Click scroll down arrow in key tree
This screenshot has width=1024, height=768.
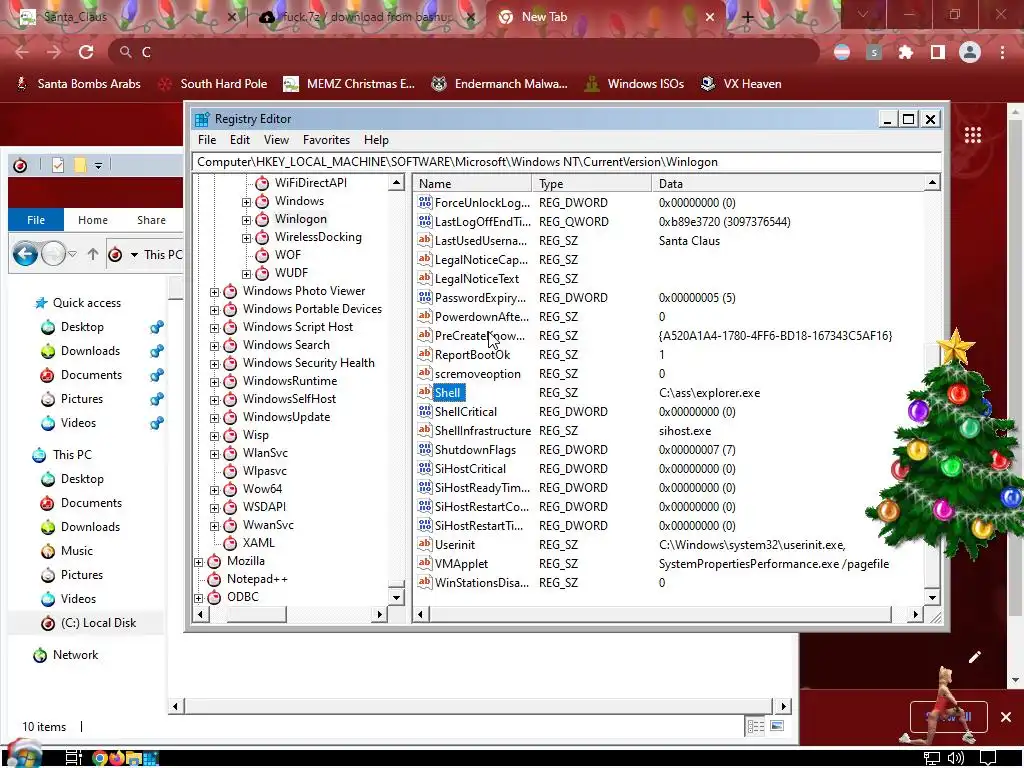coord(396,597)
